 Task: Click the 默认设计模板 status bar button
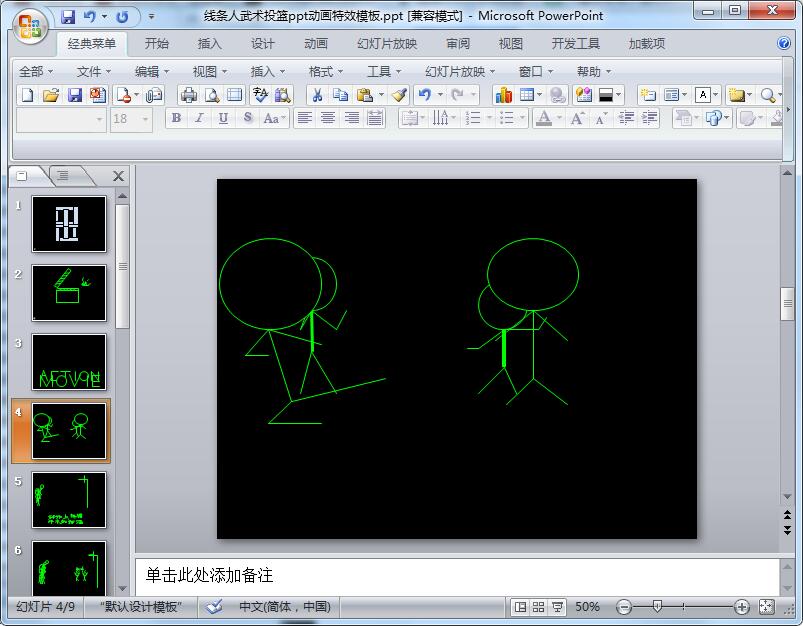[140, 607]
